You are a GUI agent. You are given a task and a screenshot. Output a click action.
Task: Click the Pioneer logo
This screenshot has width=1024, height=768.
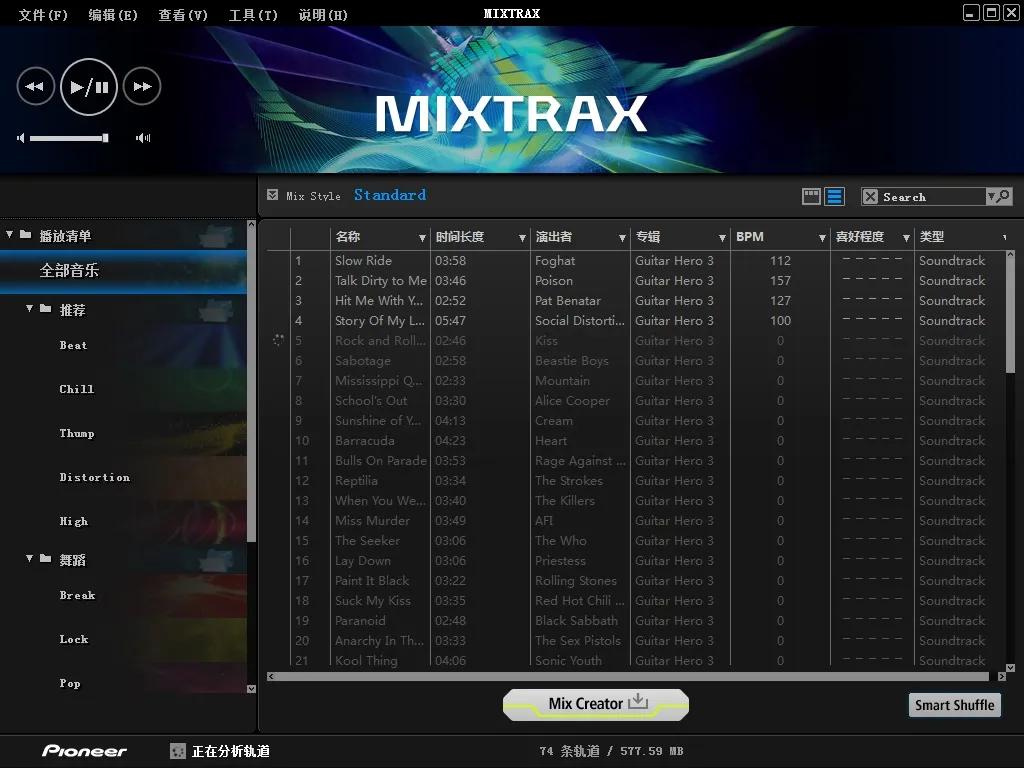click(x=84, y=751)
